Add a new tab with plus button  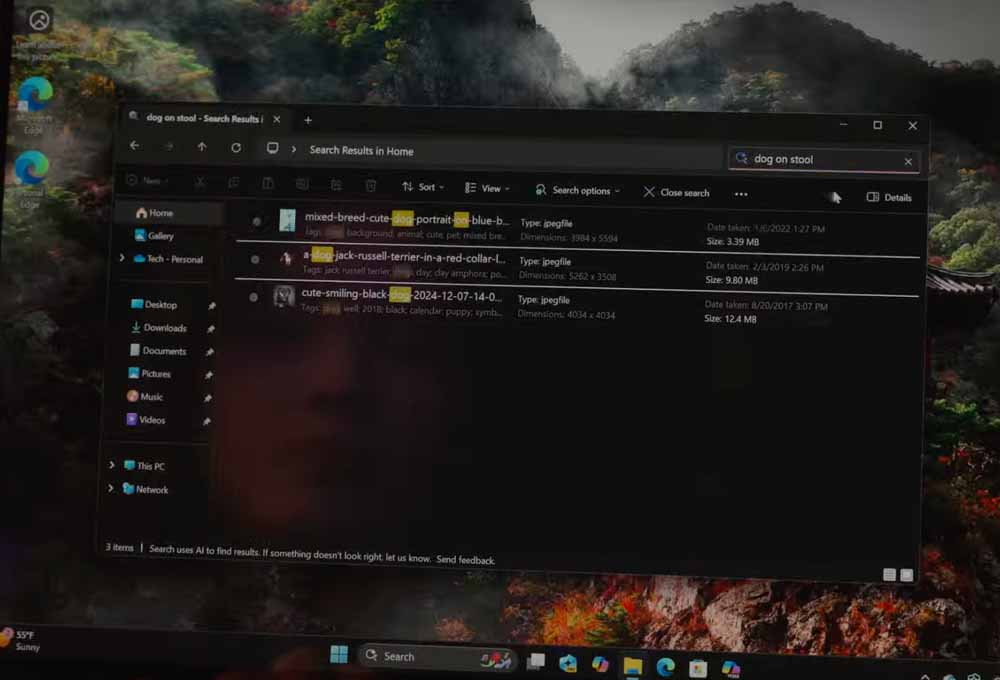[308, 120]
